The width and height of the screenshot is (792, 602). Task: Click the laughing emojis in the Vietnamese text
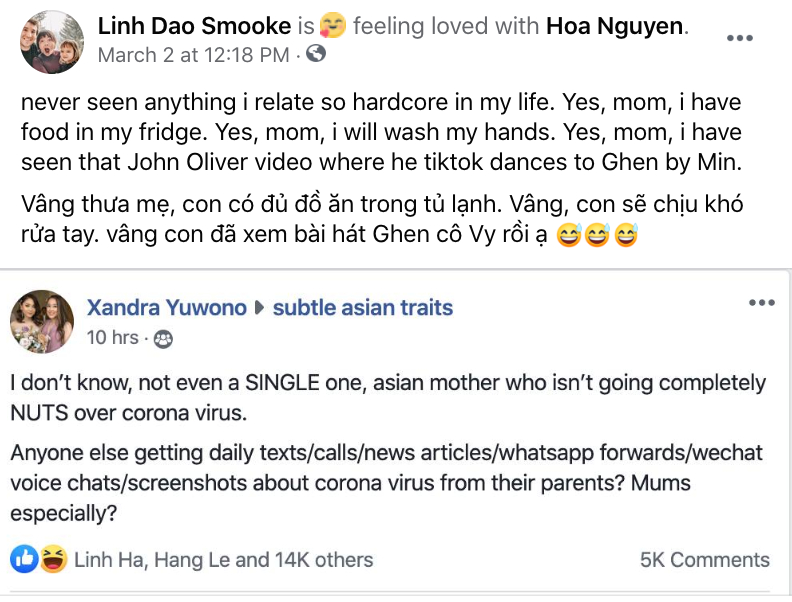click(x=597, y=238)
